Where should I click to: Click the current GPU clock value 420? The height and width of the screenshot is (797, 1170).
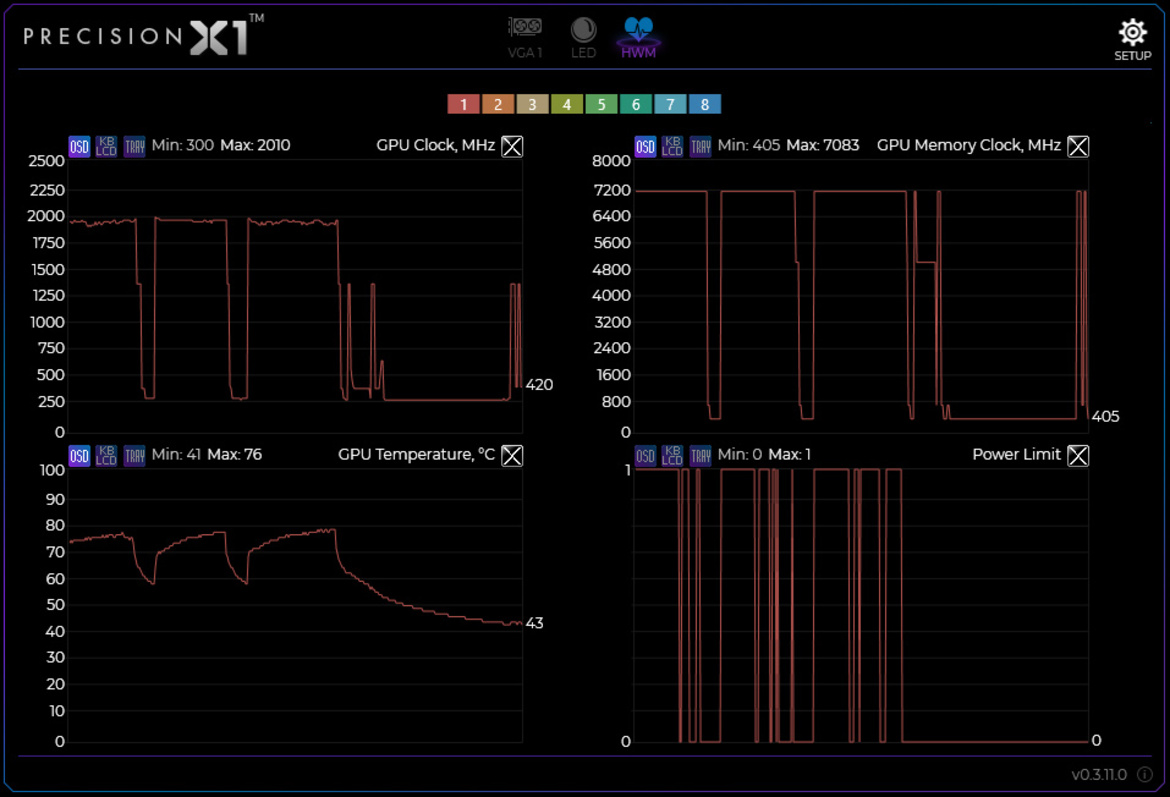click(539, 385)
